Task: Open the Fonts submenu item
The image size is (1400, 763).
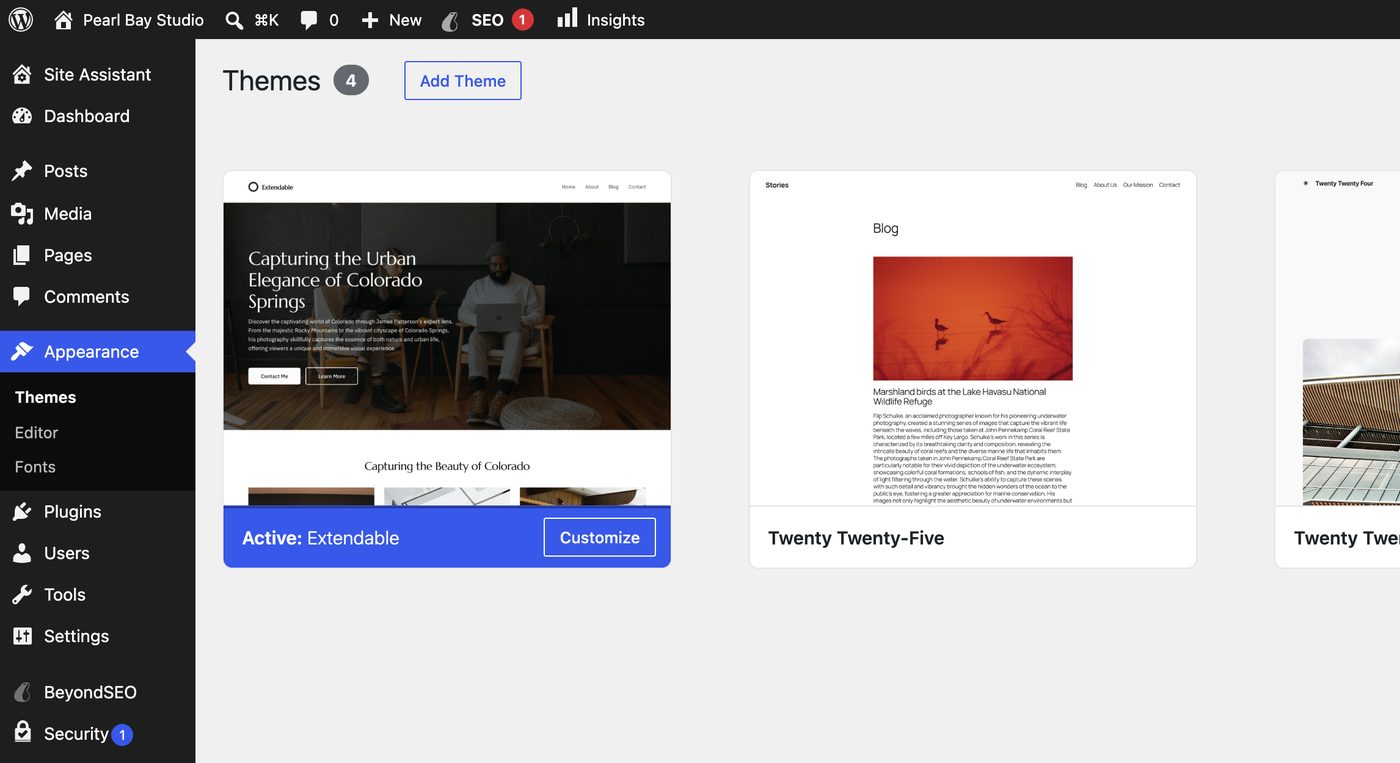Action: pyautogui.click(x=35, y=467)
